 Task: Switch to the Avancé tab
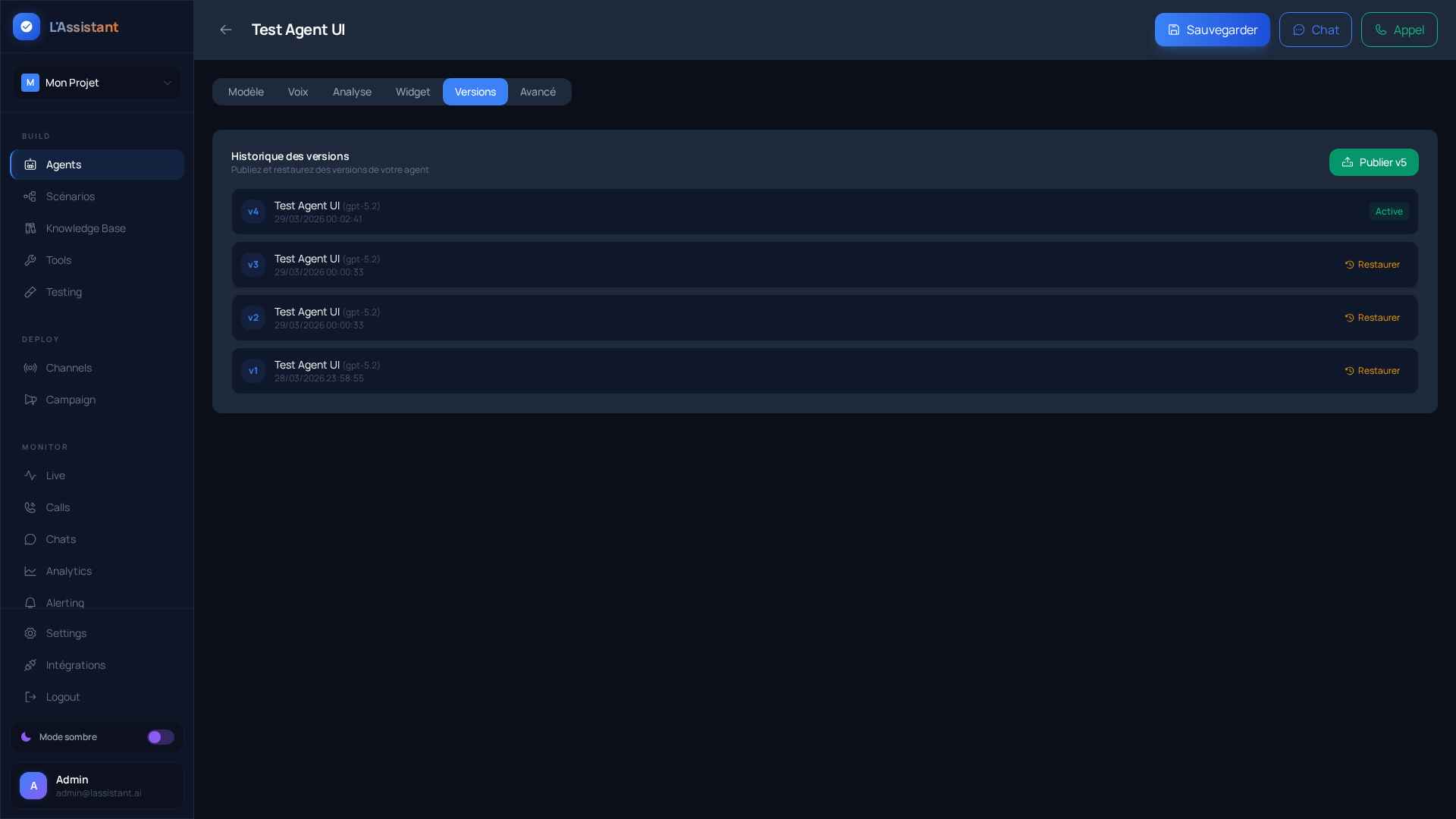pos(538,92)
